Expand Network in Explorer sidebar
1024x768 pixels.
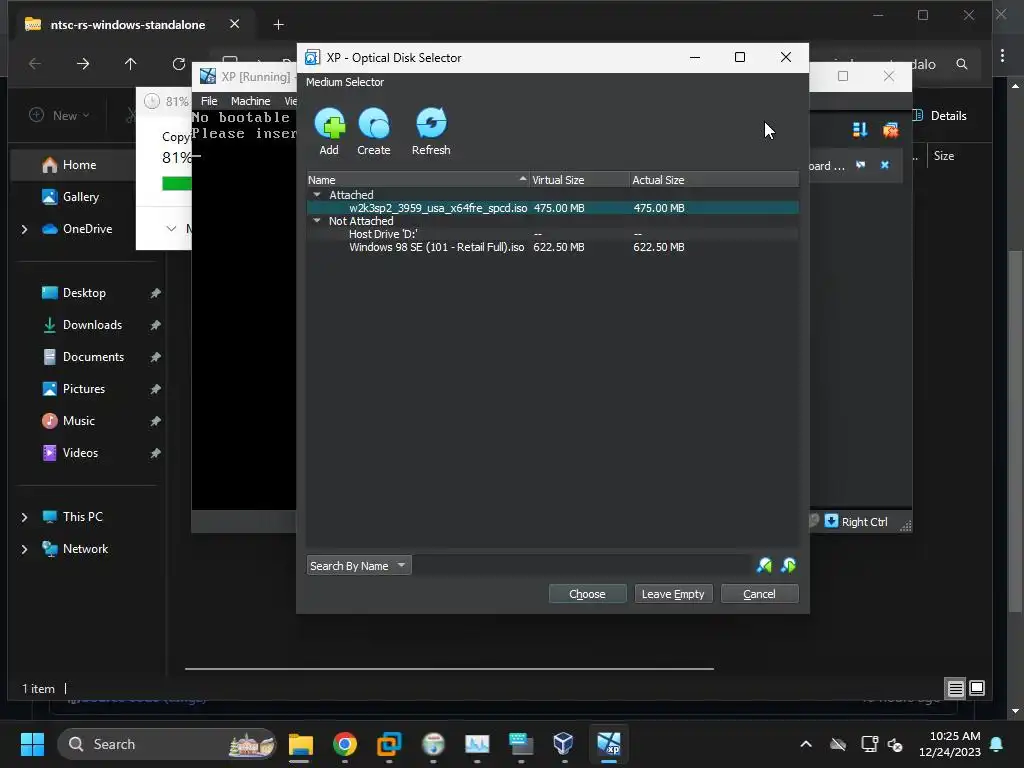pyautogui.click(x=24, y=549)
